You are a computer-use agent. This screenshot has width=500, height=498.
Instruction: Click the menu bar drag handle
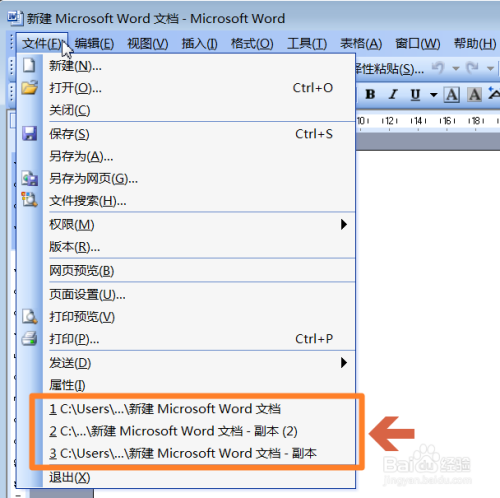pyautogui.click(x=11, y=43)
